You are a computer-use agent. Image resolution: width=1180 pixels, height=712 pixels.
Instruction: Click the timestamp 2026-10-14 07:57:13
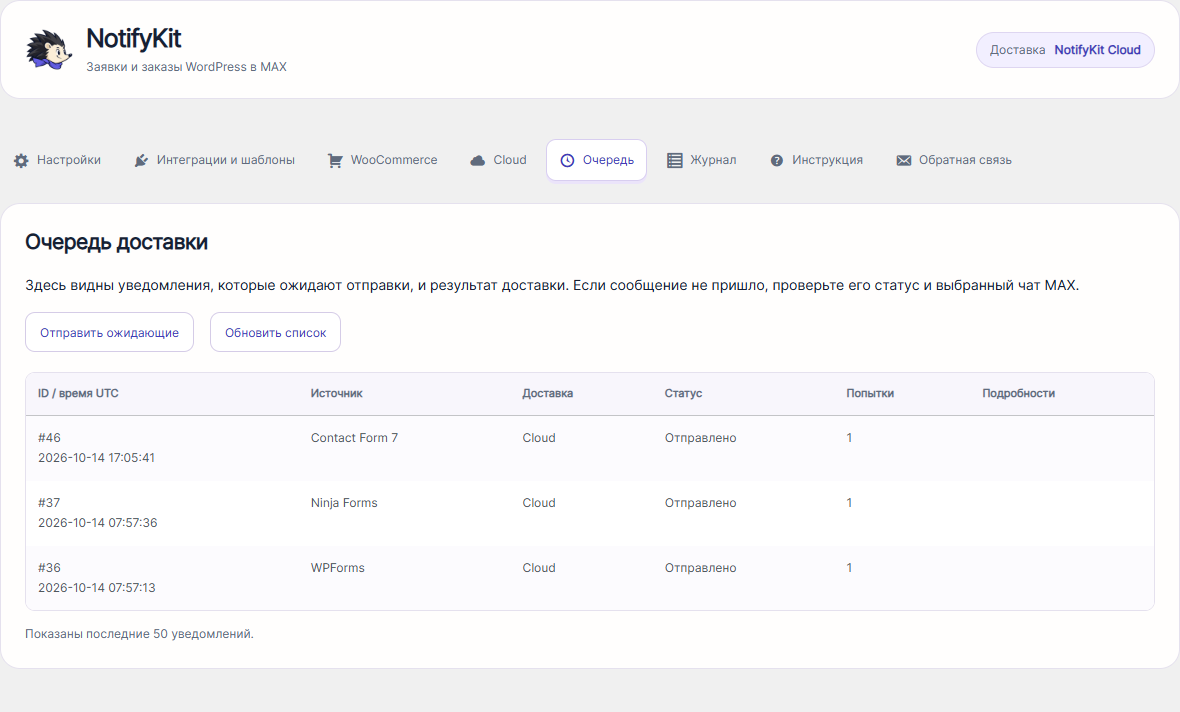point(97,587)
